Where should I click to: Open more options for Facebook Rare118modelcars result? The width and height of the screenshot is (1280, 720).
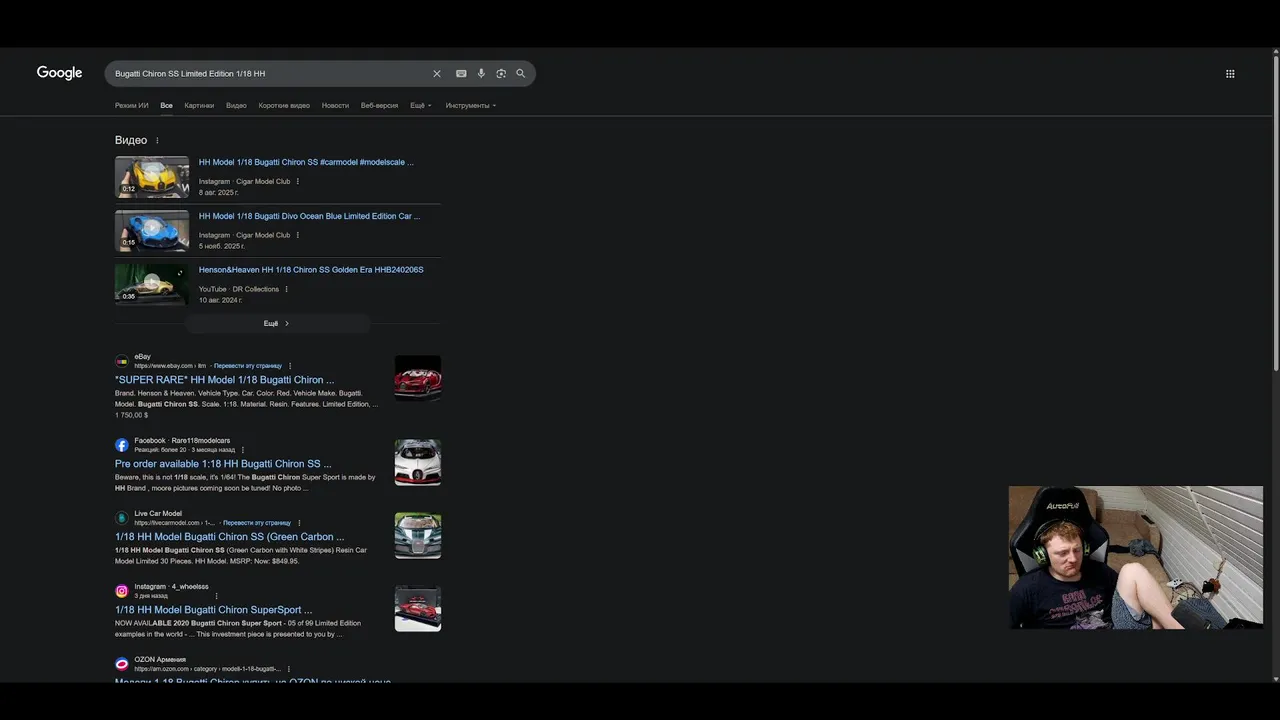[x=243, y=450]
